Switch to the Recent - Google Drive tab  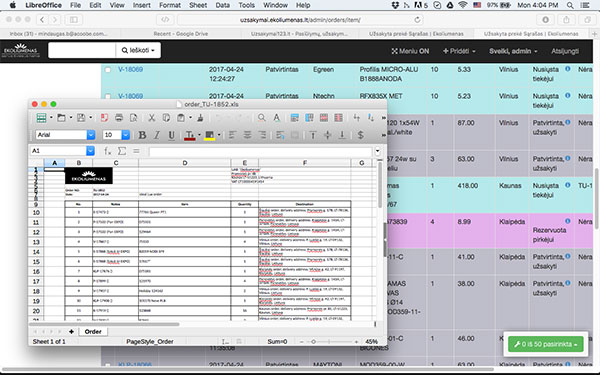tap(181, 34)
